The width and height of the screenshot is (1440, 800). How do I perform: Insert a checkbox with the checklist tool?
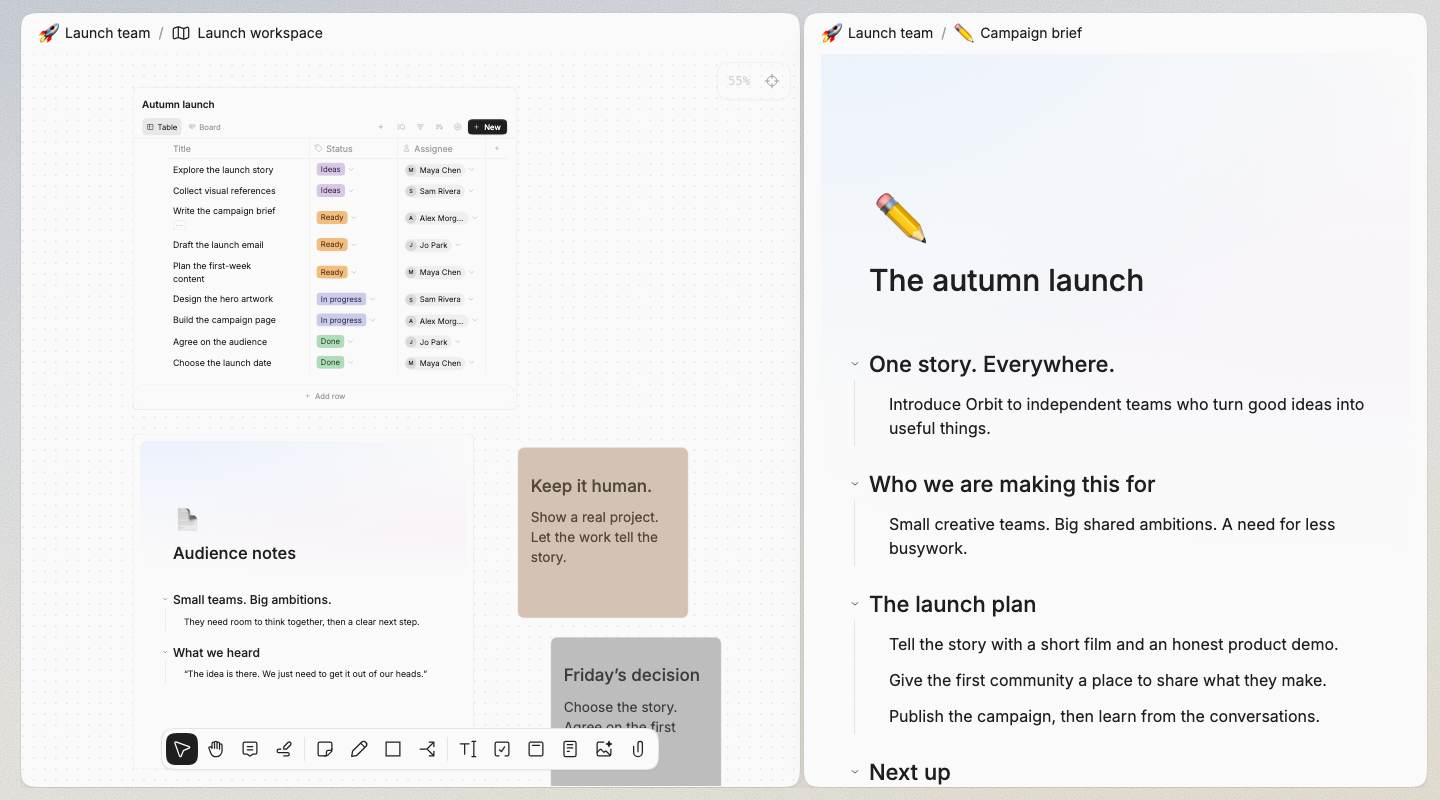coord(502,749)
